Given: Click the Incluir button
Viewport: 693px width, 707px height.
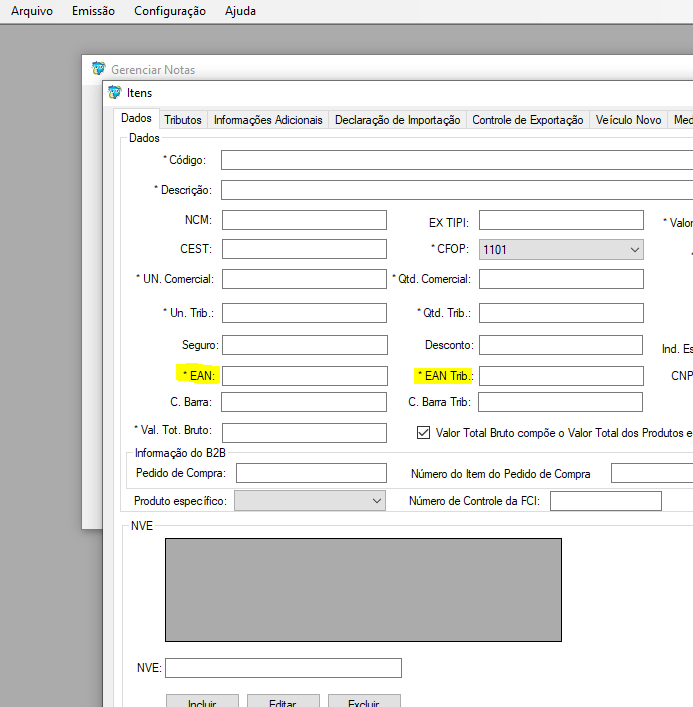Looking at the screenshot, I should [201, 701].
